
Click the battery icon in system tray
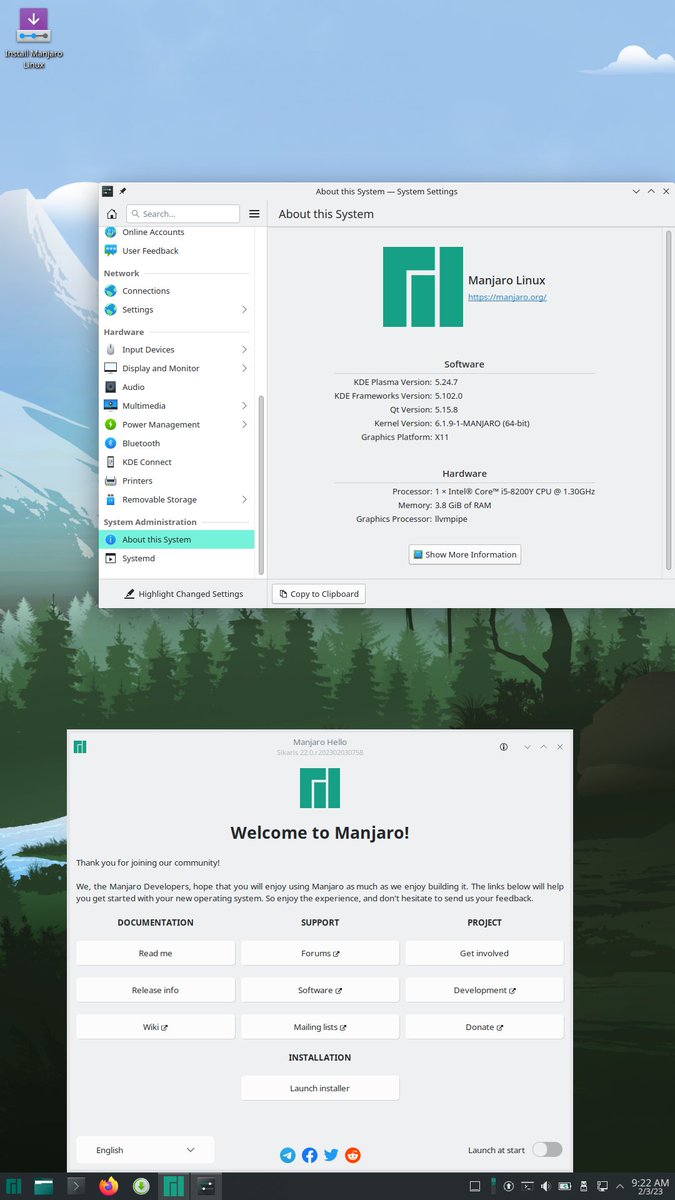(564, 1186)
